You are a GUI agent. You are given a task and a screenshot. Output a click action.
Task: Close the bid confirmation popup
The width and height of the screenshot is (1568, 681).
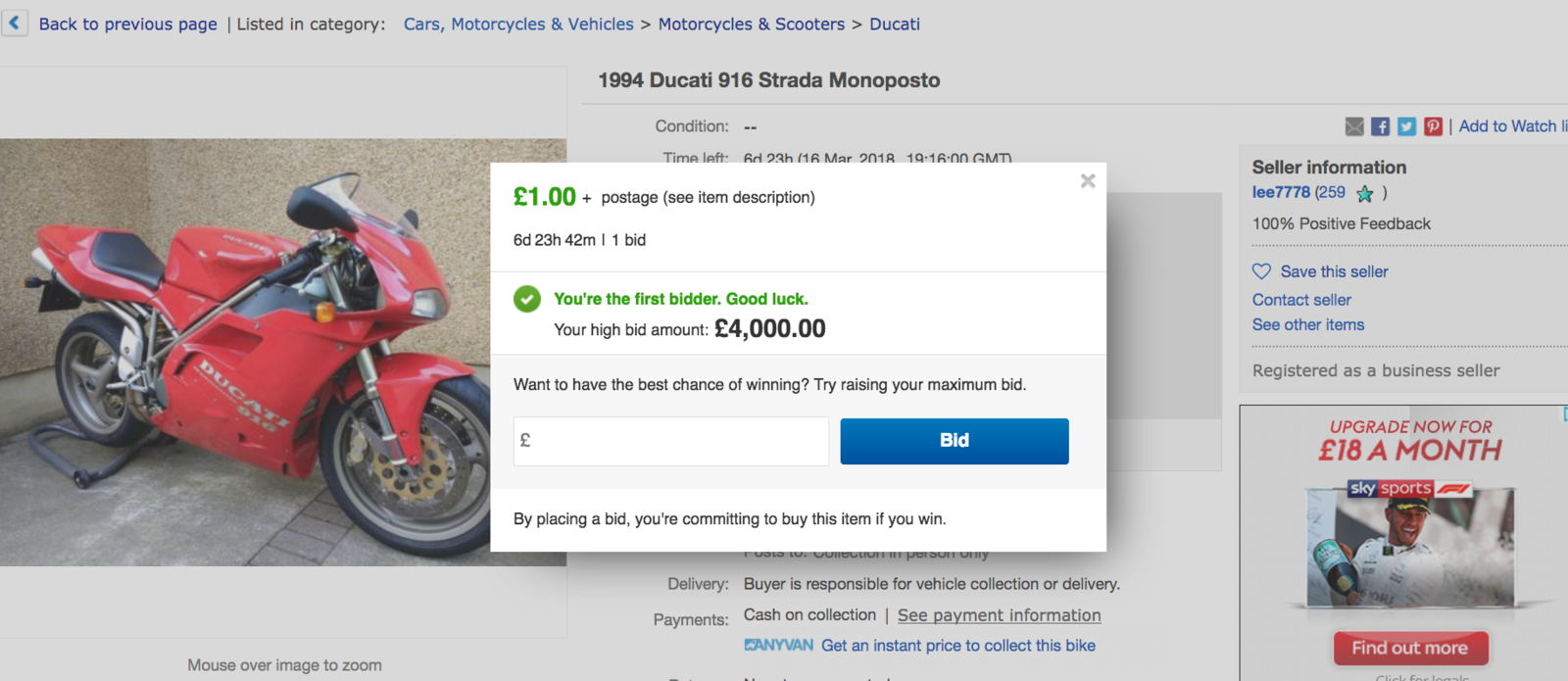pyautogui.click(x=1088, y=181)
